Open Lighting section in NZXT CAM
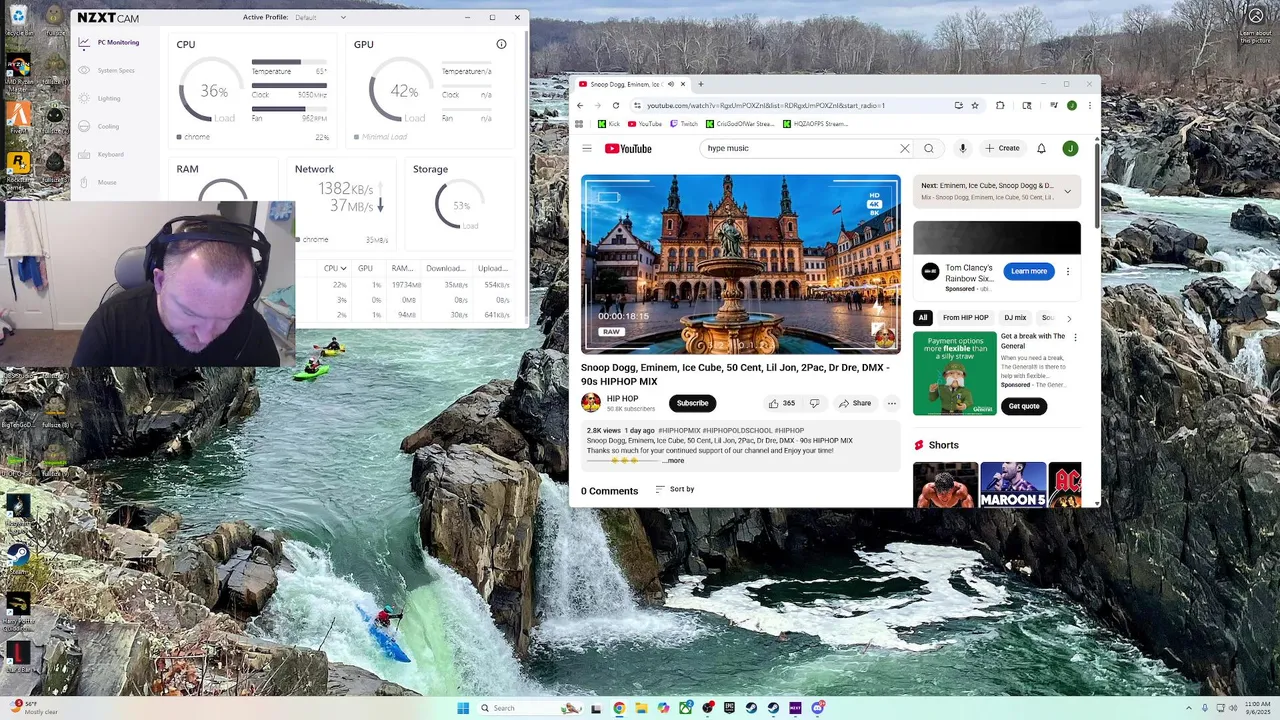This screenshot has width=1280, height=720. click(101, 98)
